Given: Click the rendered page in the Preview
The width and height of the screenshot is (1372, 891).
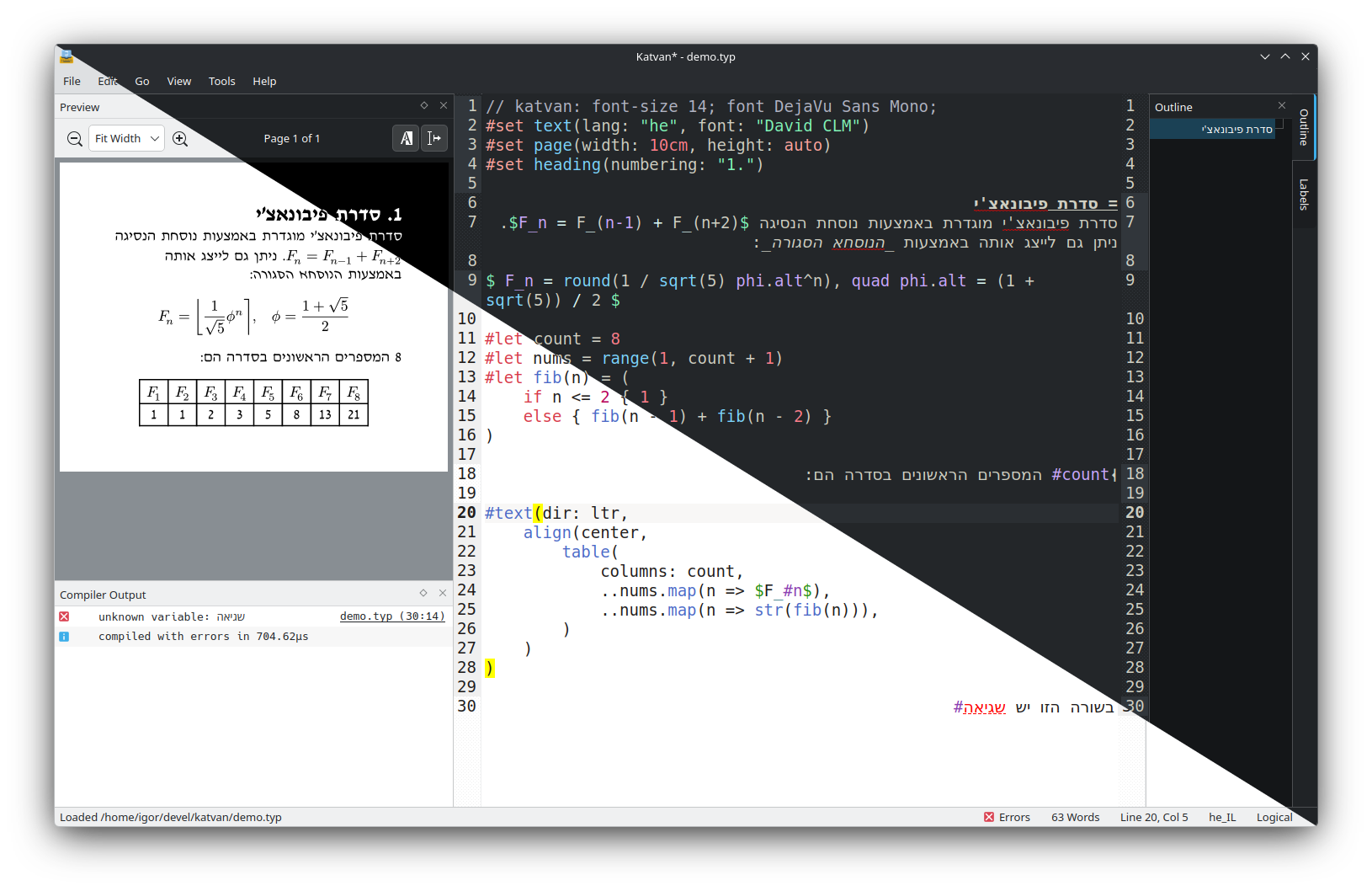Looking at the screenshot, I should coord(253,317).
